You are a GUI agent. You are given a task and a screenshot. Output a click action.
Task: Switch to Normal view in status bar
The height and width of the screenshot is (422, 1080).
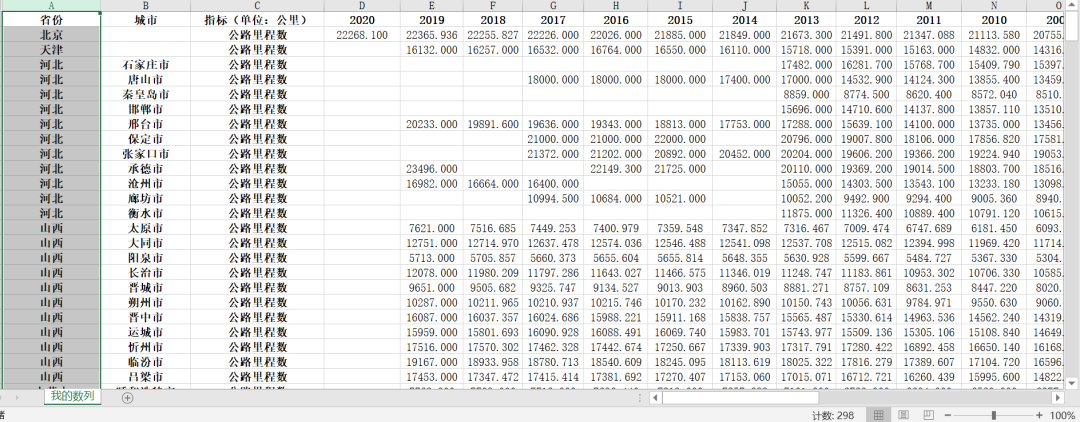pos(878,415)
